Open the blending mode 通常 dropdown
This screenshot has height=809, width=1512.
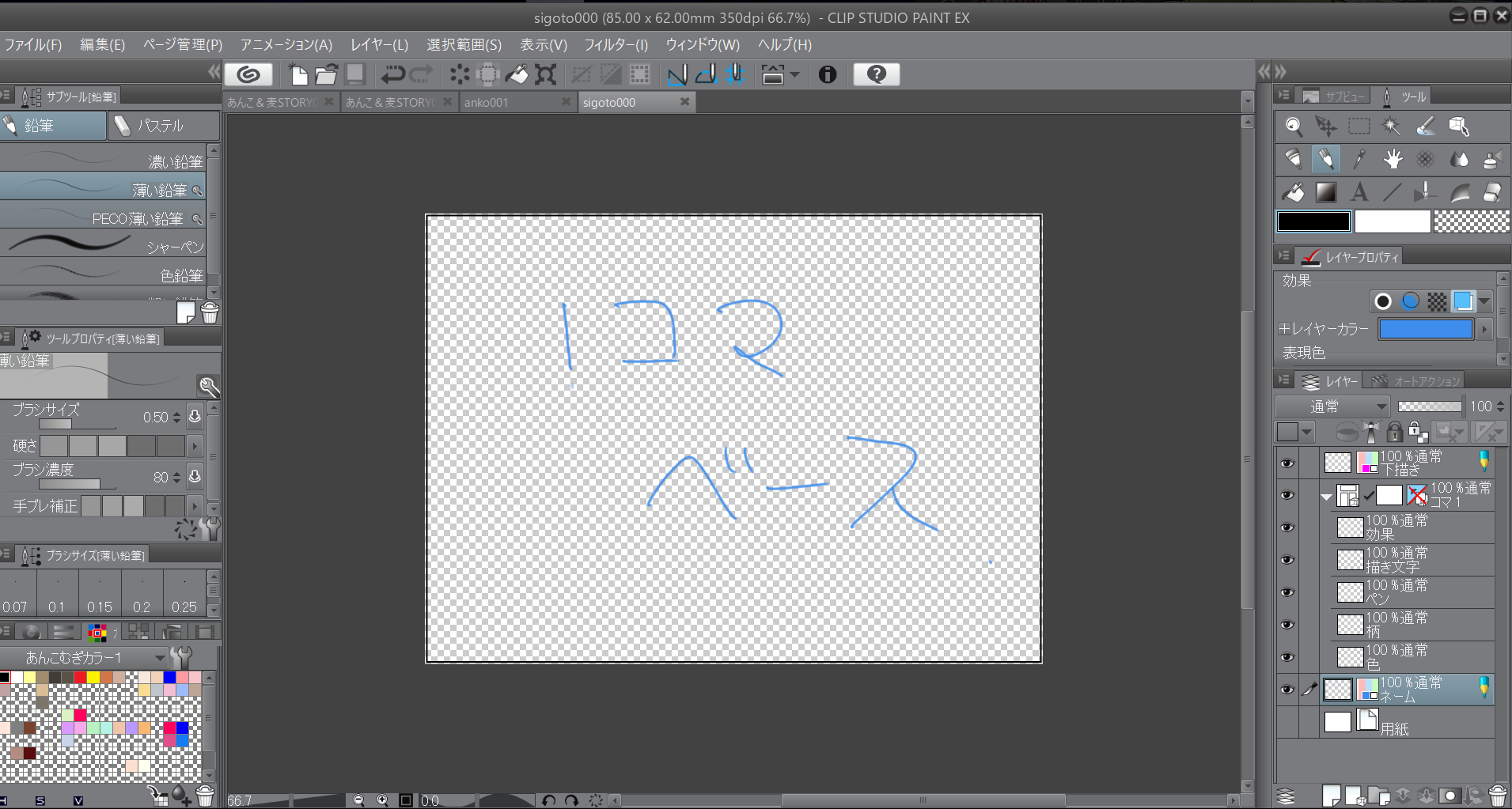click(x=1332, y=406)
